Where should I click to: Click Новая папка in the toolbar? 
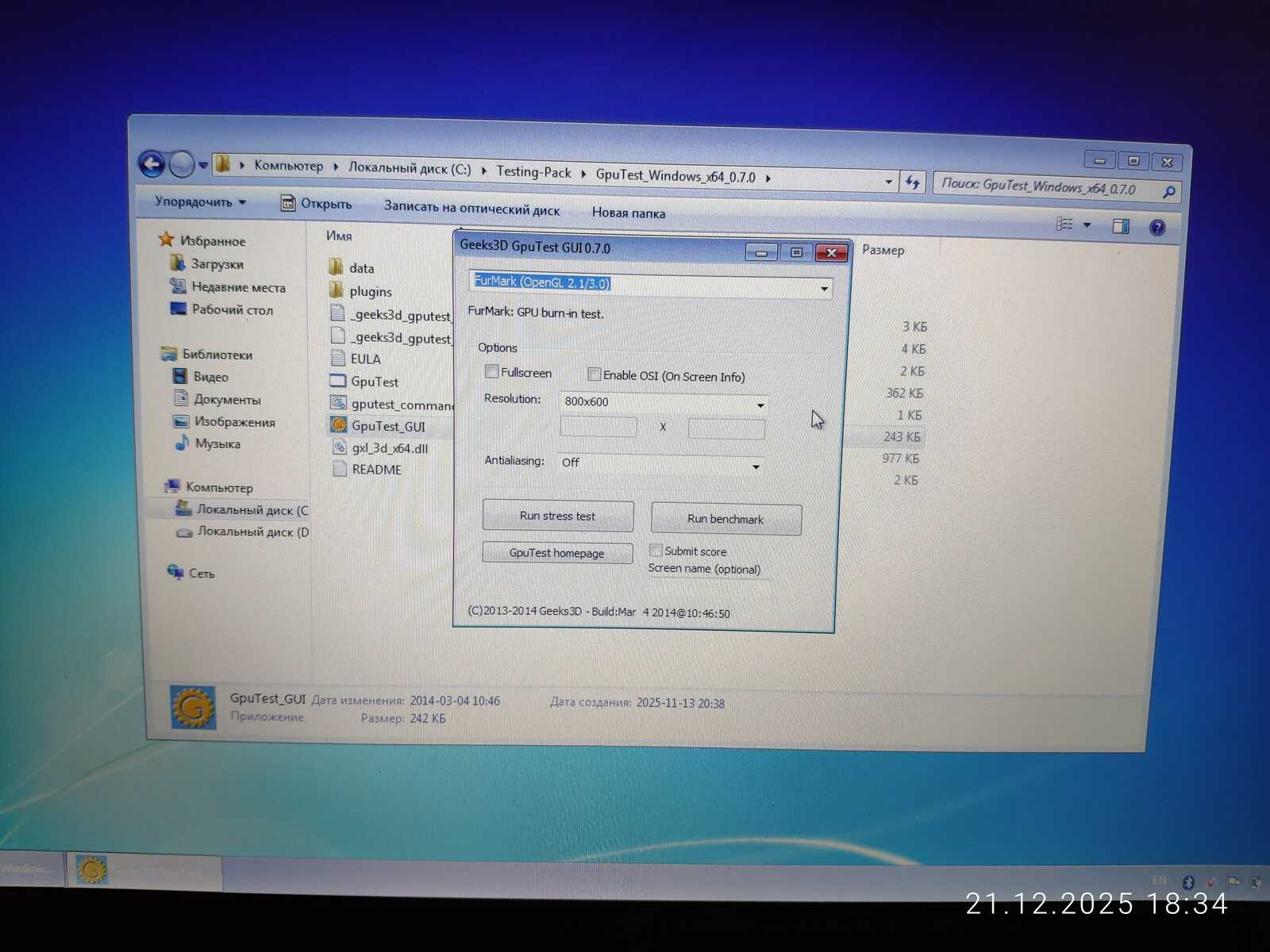point(629,213)
